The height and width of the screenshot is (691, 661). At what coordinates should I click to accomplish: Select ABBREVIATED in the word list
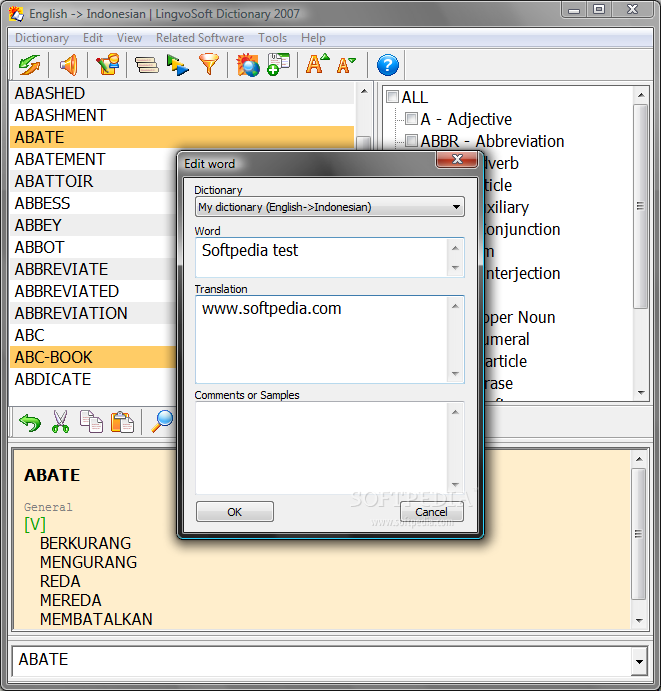[x=93, y=291]
